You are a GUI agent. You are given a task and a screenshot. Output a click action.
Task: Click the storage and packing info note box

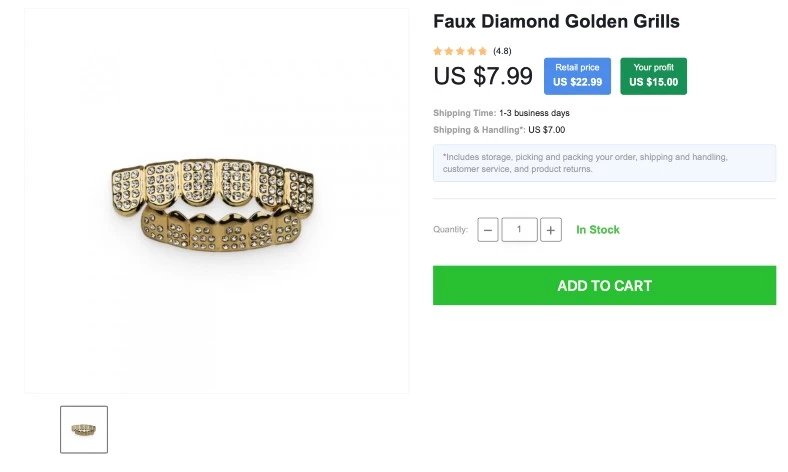click(x=604, y=163)
